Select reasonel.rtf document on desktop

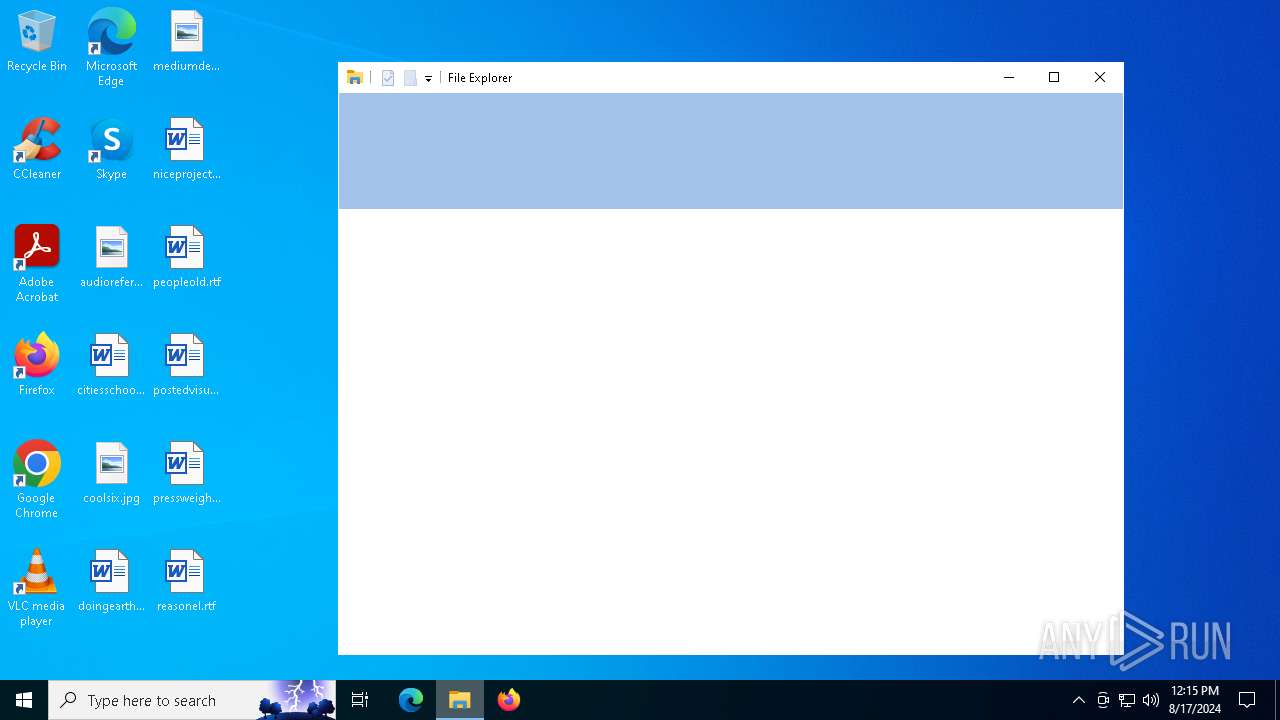[x=186, y=582]
